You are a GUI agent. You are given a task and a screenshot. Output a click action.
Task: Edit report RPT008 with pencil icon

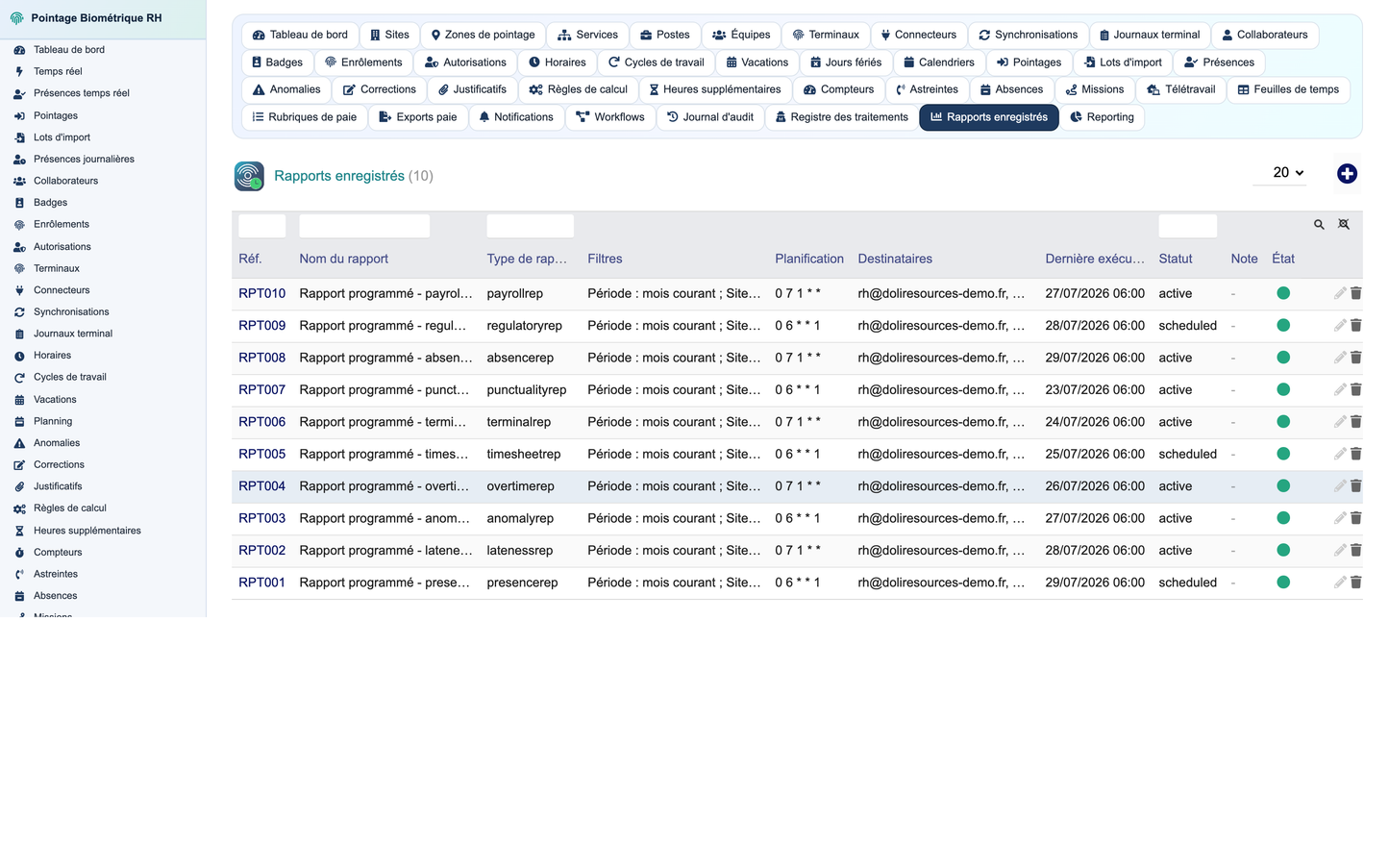[1340, 358]
